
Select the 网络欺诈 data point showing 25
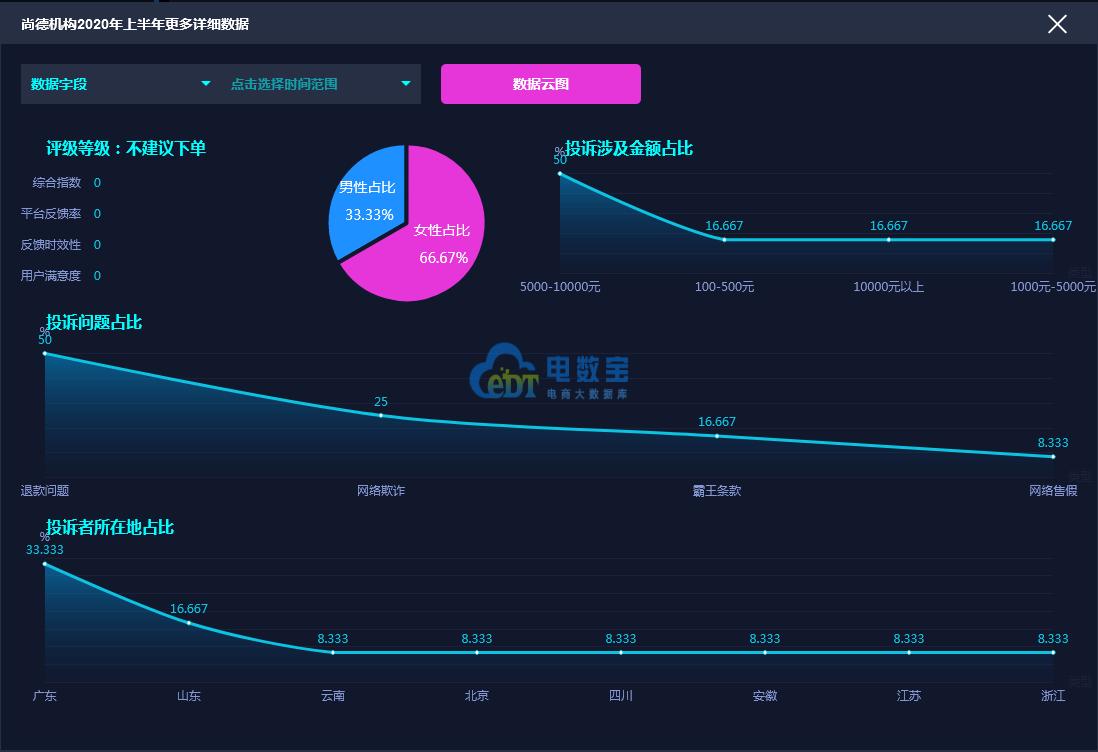tap(381, 414)
